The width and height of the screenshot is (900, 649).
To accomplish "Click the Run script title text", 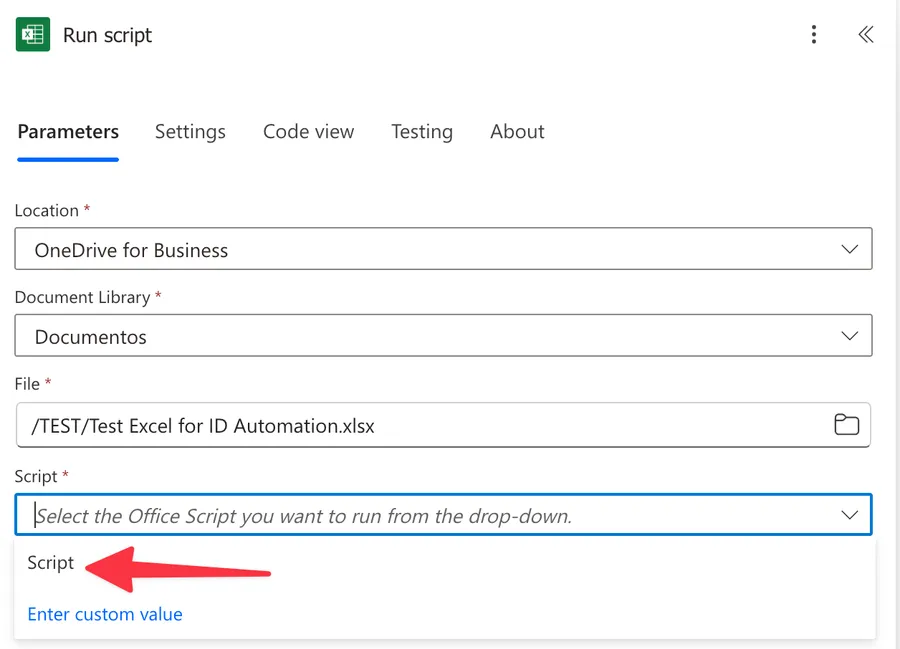I will 105,34.
